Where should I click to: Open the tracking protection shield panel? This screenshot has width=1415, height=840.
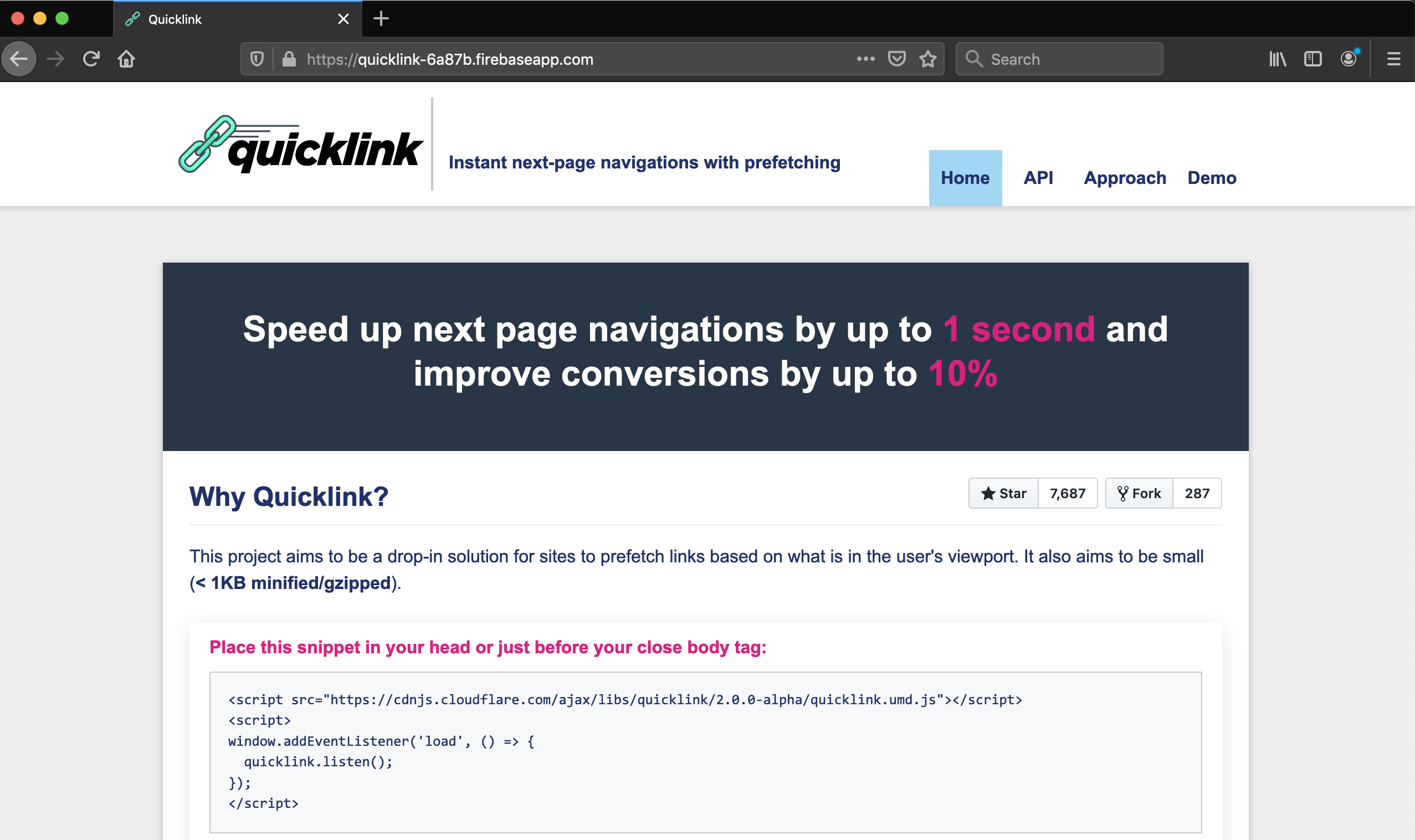[x=258, y=58]
